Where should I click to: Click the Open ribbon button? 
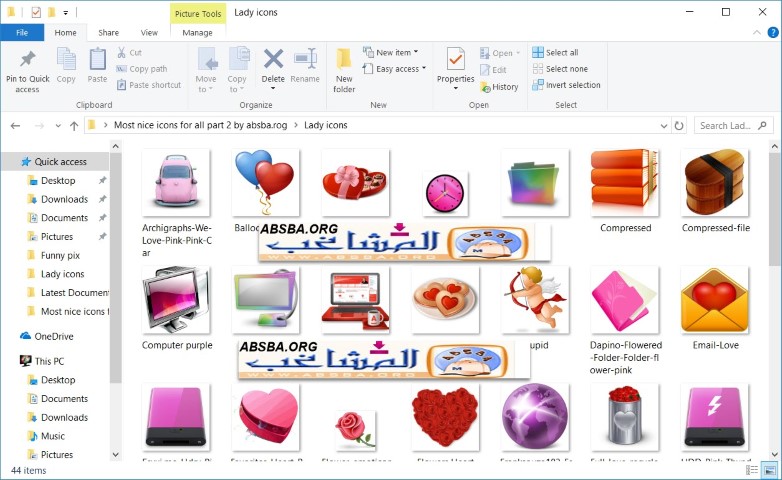(x=500, y=53)
